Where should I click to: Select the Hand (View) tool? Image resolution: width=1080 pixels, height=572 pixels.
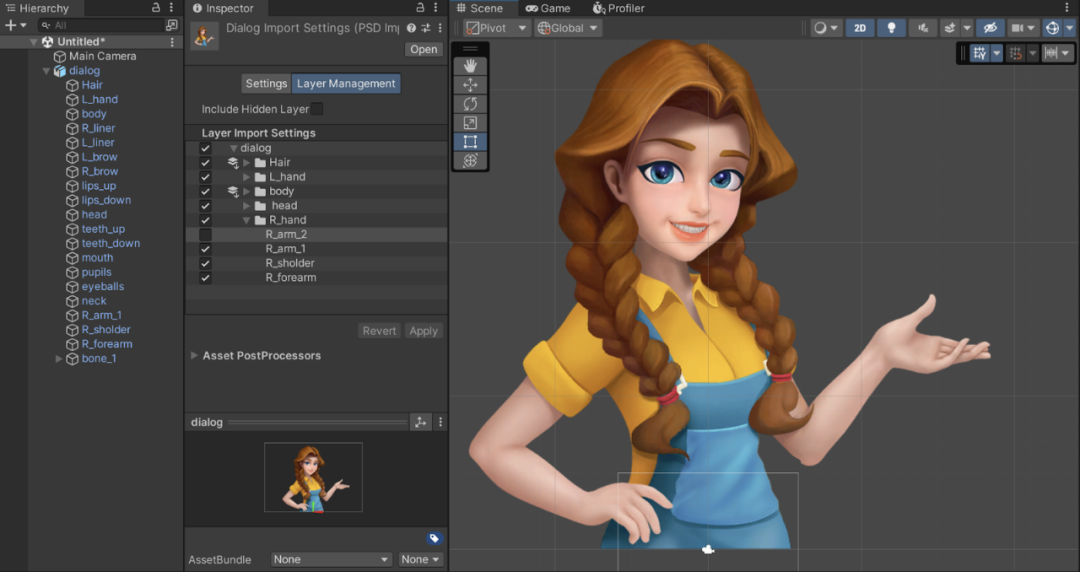point(470,66)
